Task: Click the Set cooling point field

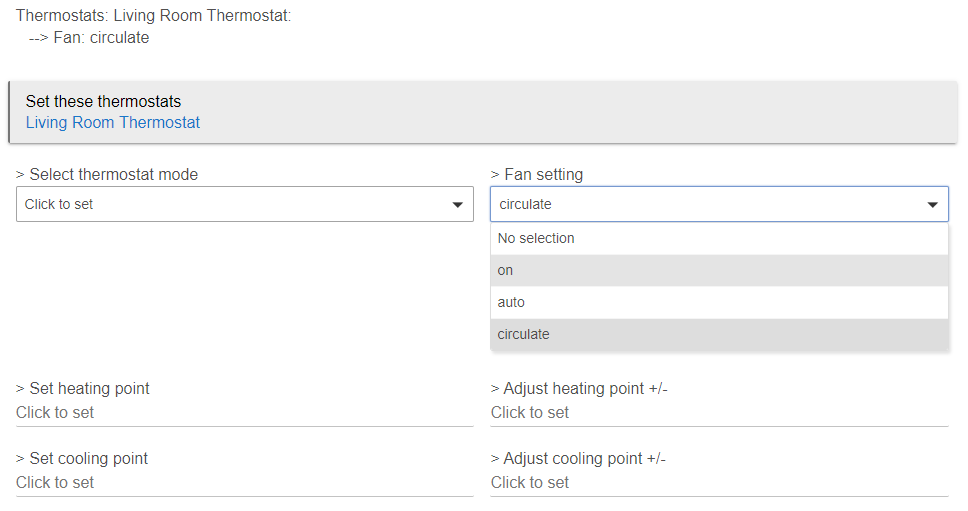Action: [244, 483]
